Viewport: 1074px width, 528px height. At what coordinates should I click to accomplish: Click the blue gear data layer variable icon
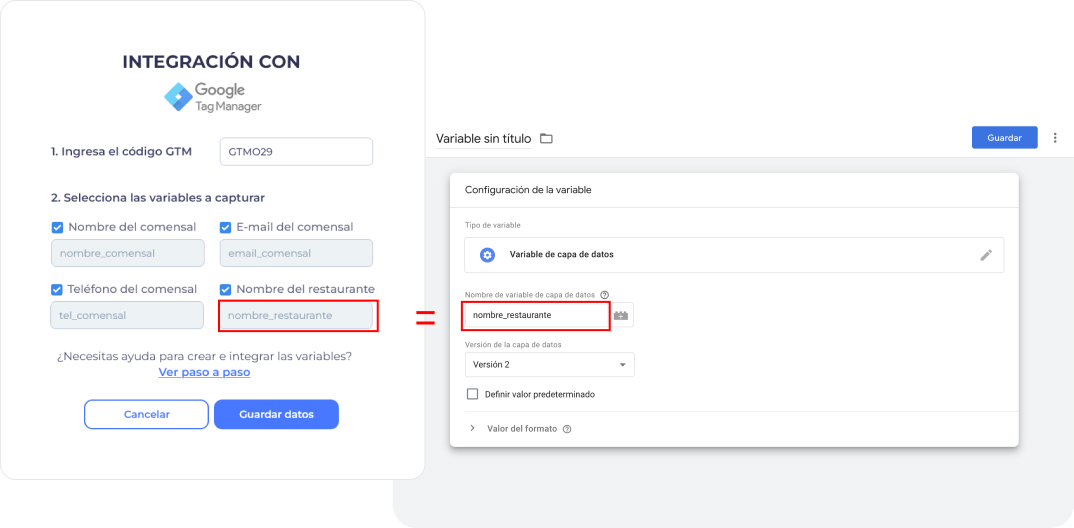click(487, 255)
